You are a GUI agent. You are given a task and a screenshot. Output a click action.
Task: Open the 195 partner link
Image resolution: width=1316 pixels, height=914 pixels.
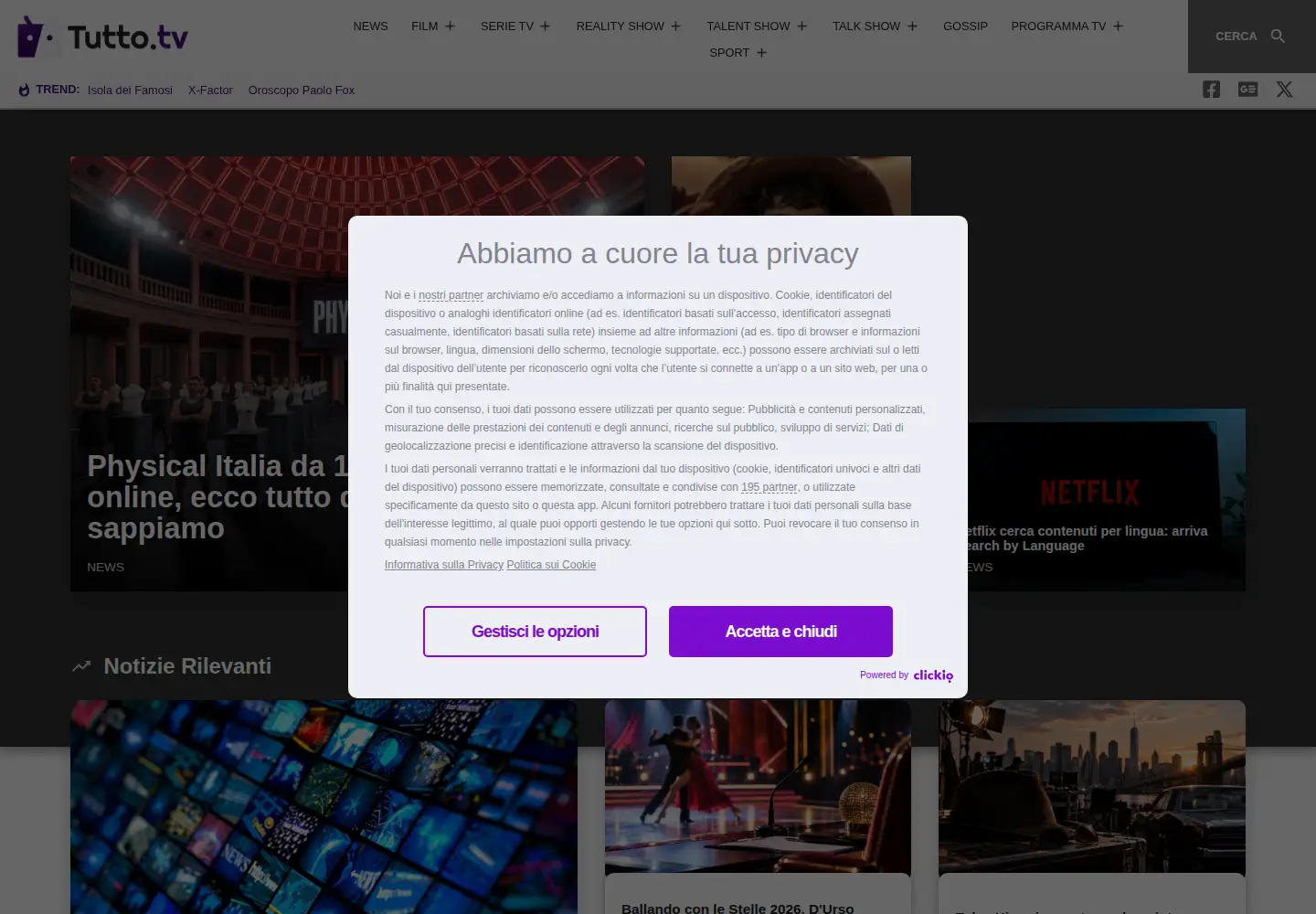[x=769, y=487]
